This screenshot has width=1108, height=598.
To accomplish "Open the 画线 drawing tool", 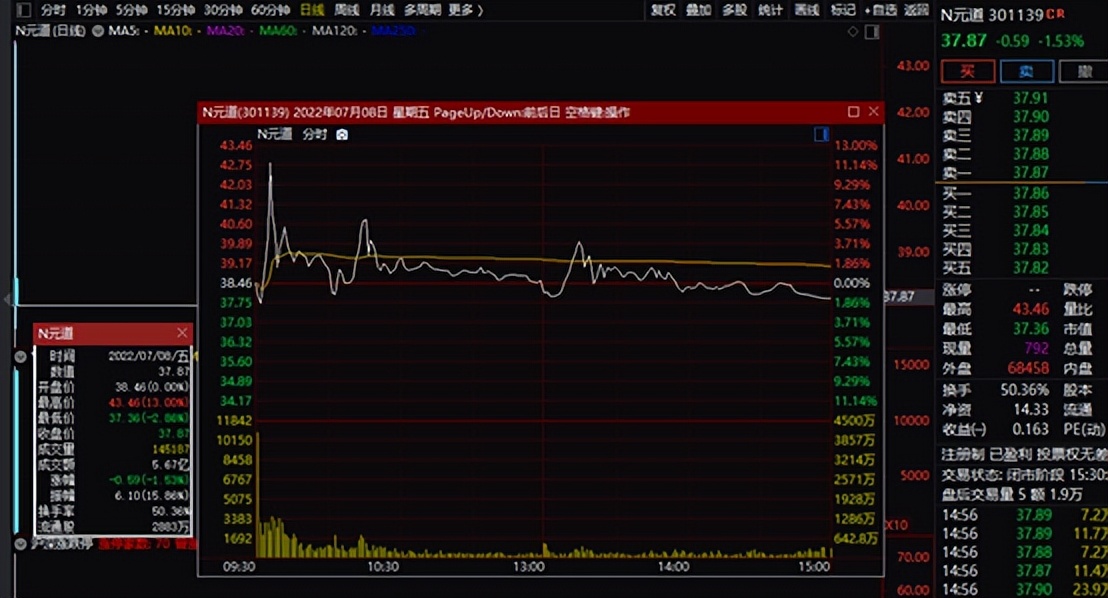I will (x=806, y=10).
